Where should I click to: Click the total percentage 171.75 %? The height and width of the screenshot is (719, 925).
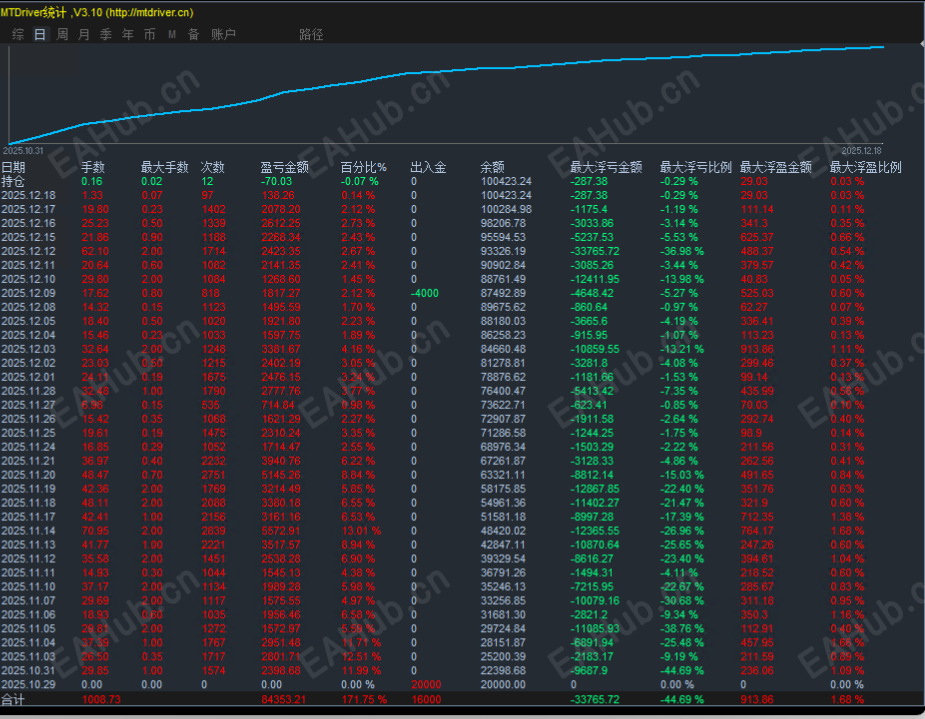[x=364, y=700]
